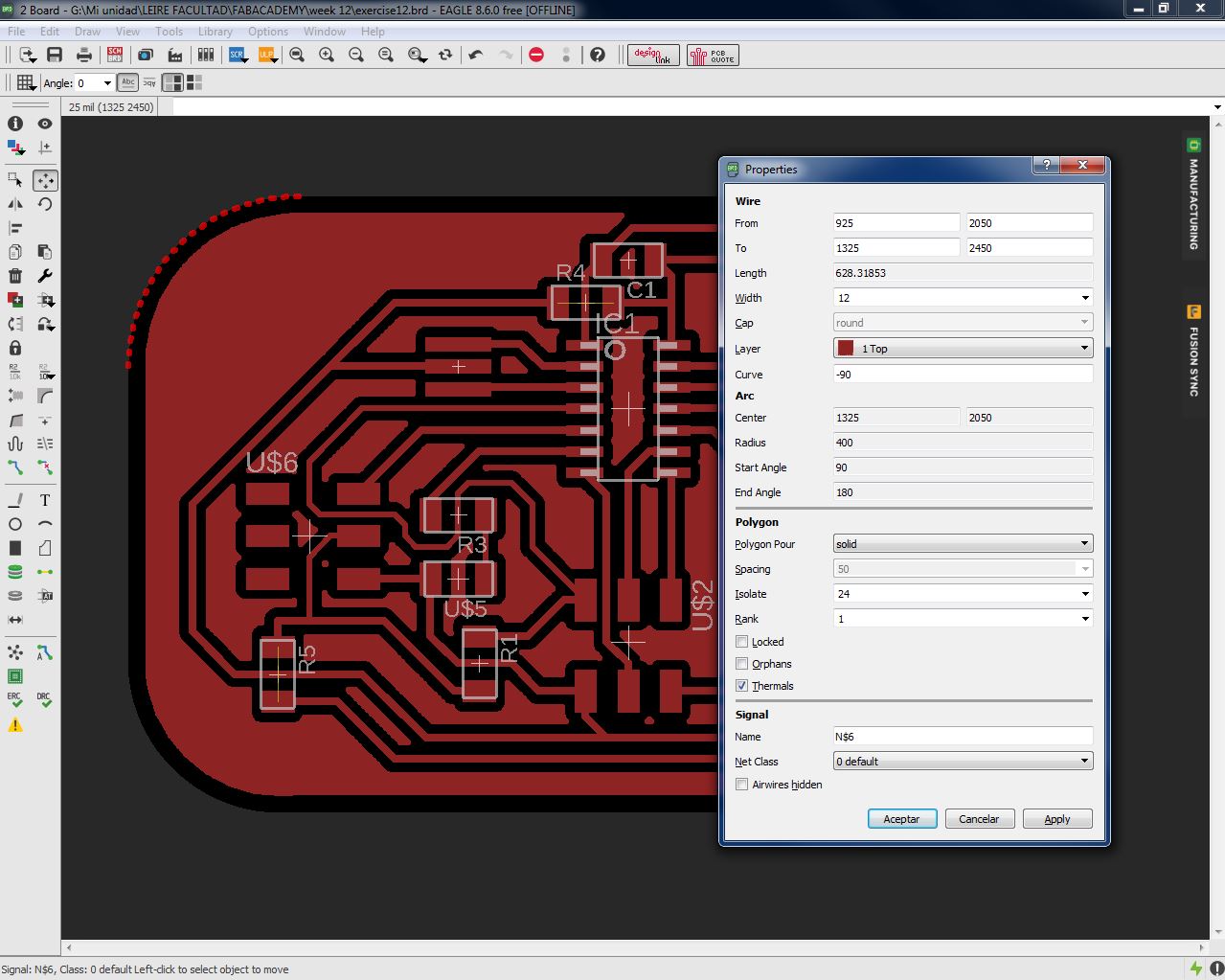Run a ULP program icon

tap(267, 56)
